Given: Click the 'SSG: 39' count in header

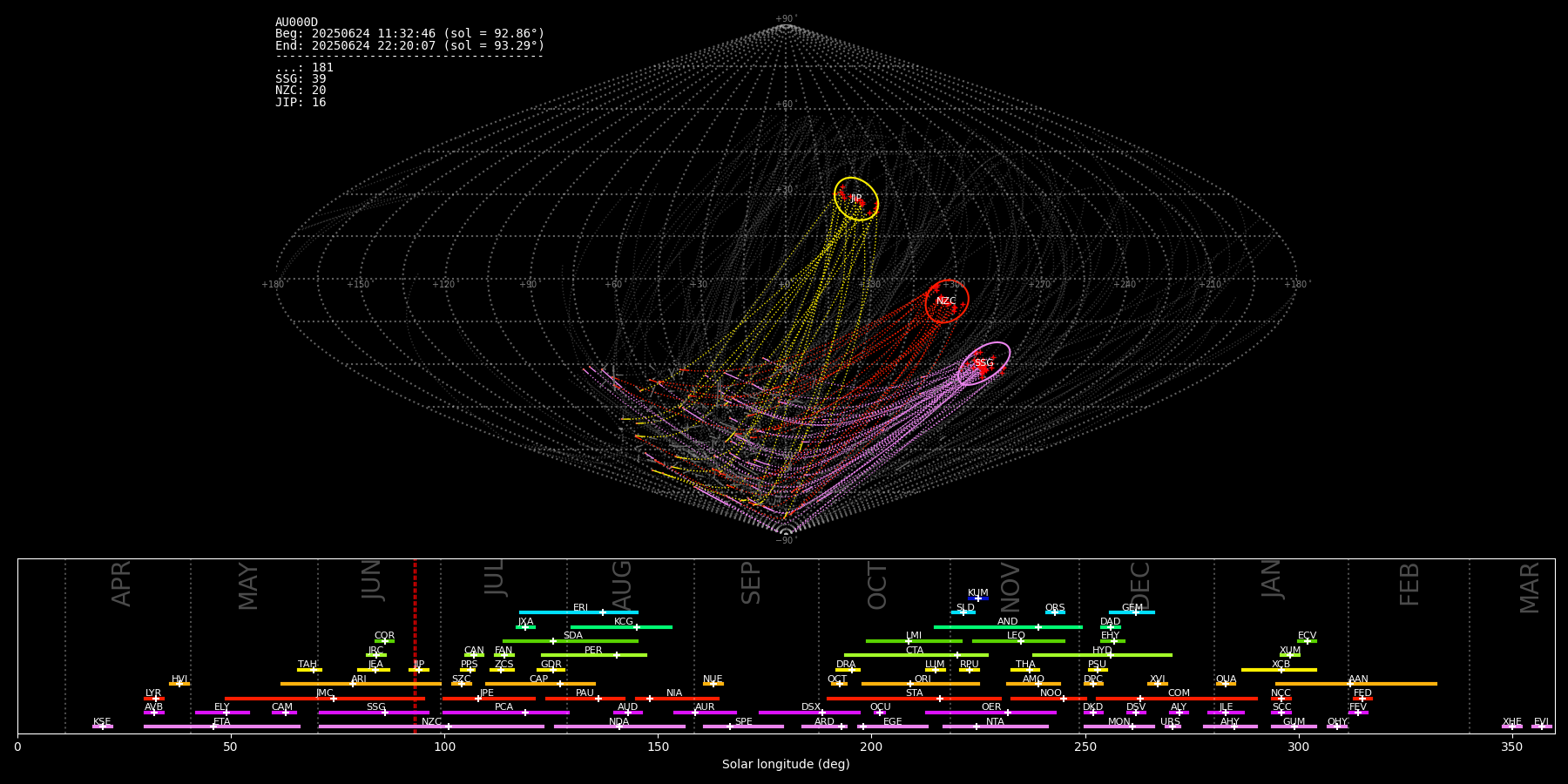Looking at the screenshot, I should pyautogui.click(x=301, y=79).
